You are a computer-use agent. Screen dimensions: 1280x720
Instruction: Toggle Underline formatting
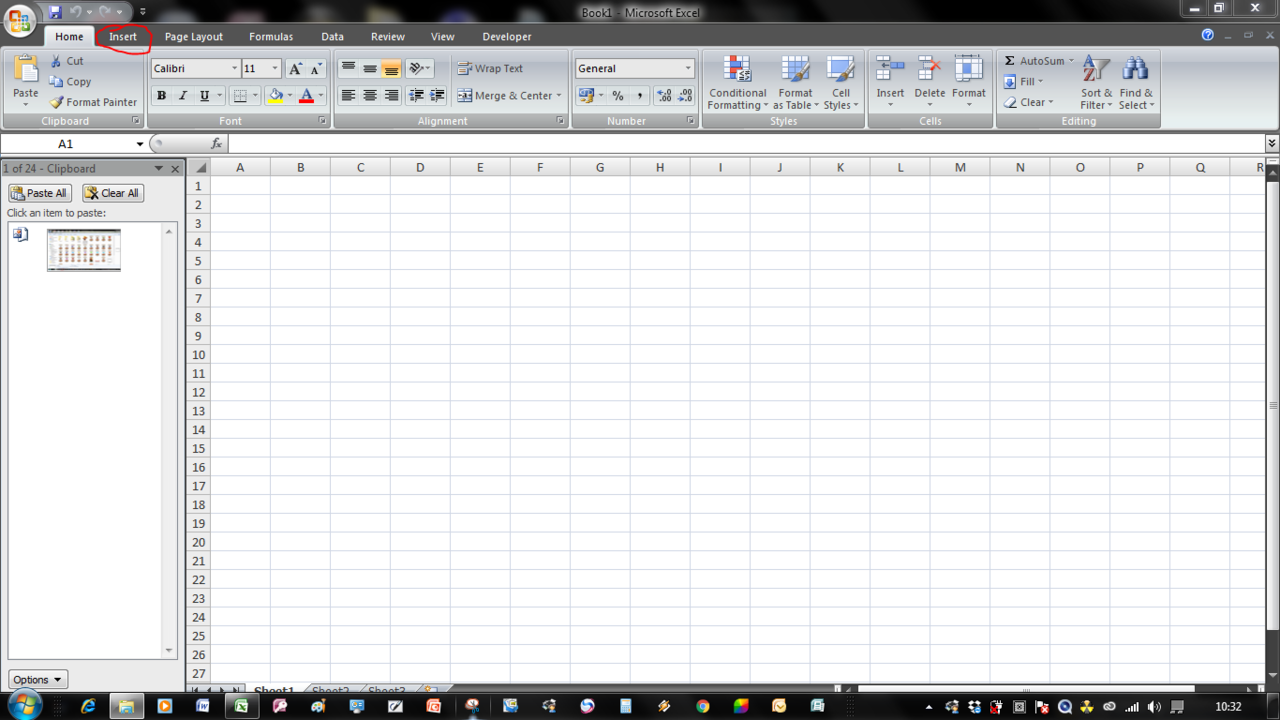pos(204,96)
